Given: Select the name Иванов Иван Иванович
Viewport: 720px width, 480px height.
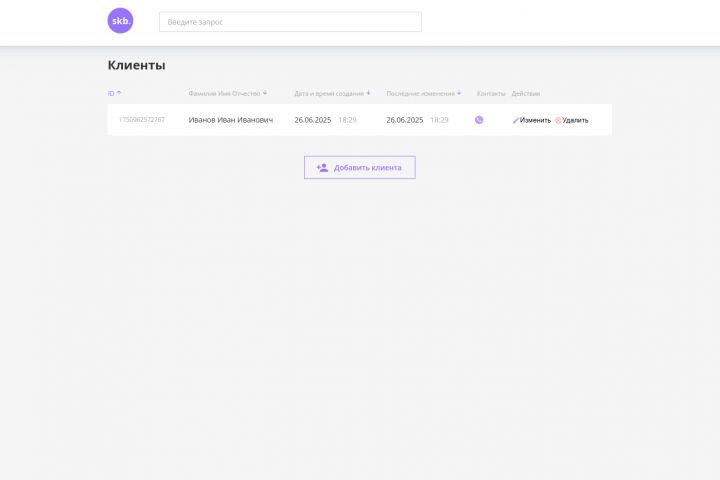Looking at the screenshot, I should coord(231,120).
